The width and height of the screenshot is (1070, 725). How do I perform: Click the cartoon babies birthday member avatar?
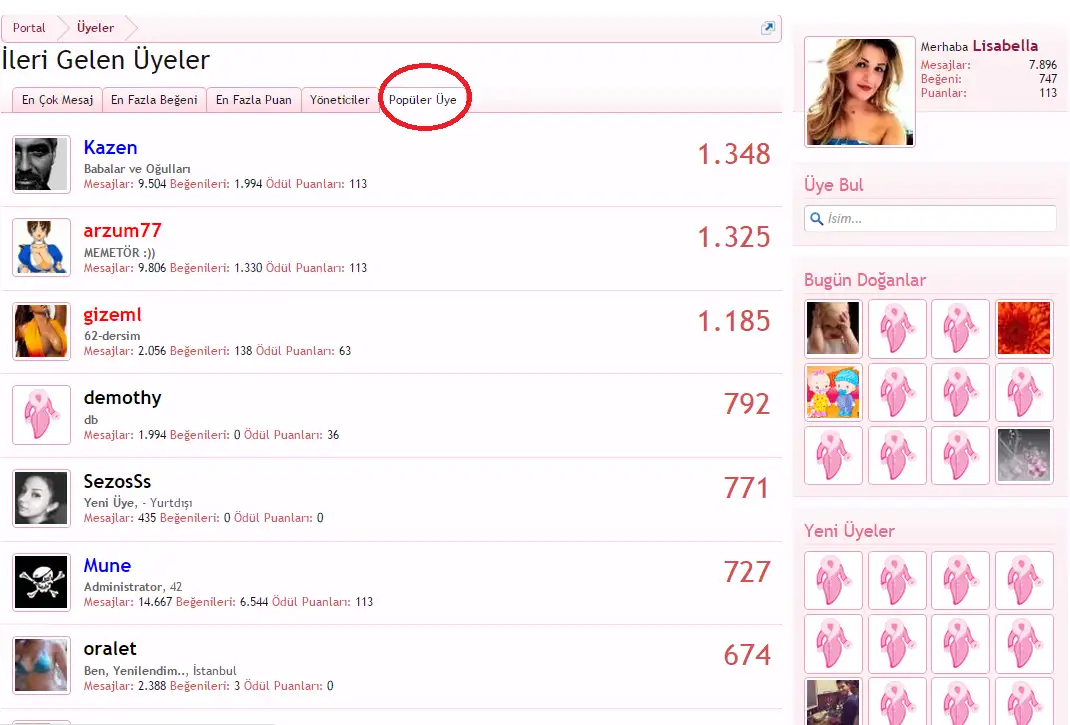[833, 392]
